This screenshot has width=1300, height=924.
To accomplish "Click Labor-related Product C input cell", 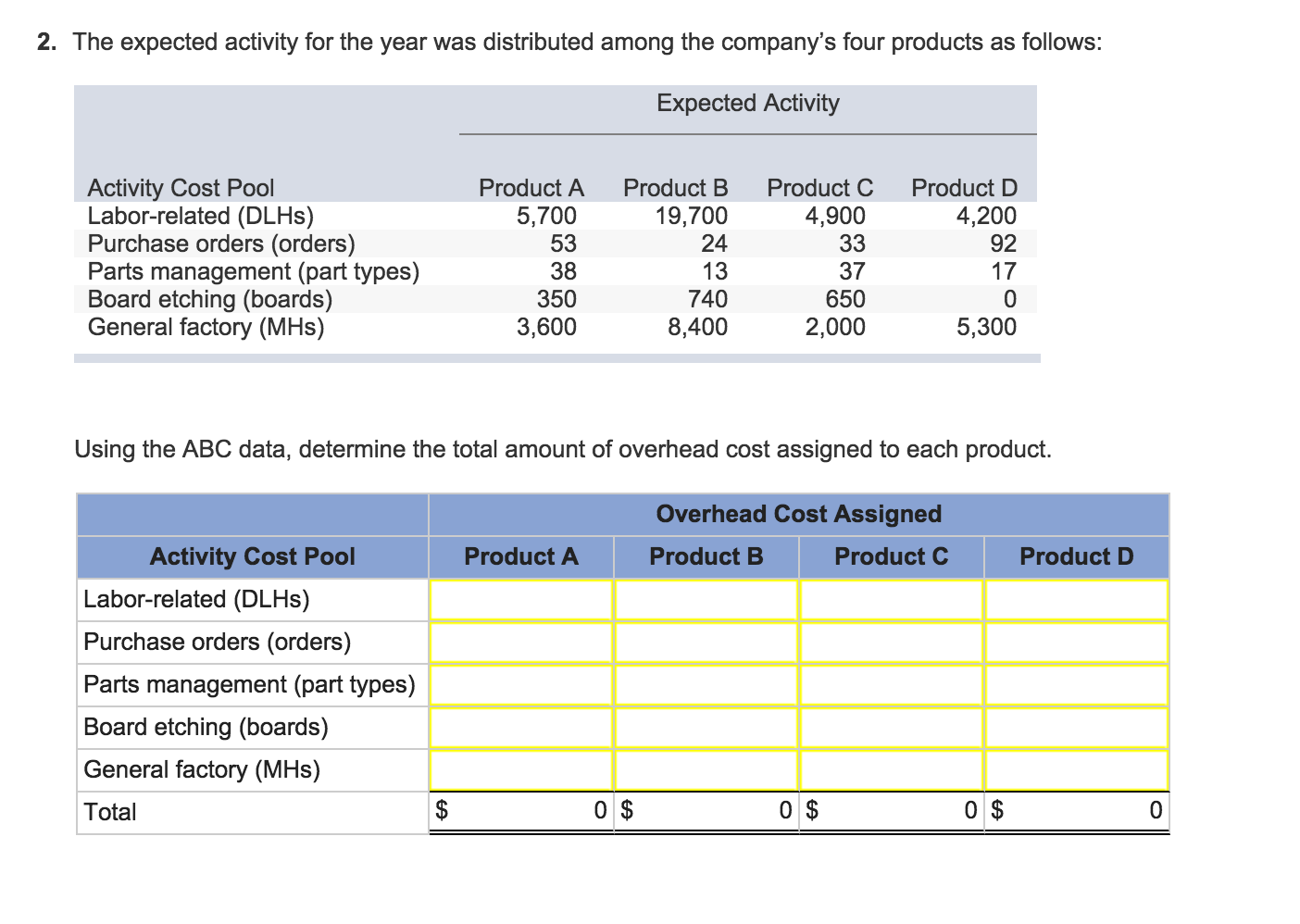I will click(x=892, y=600).
